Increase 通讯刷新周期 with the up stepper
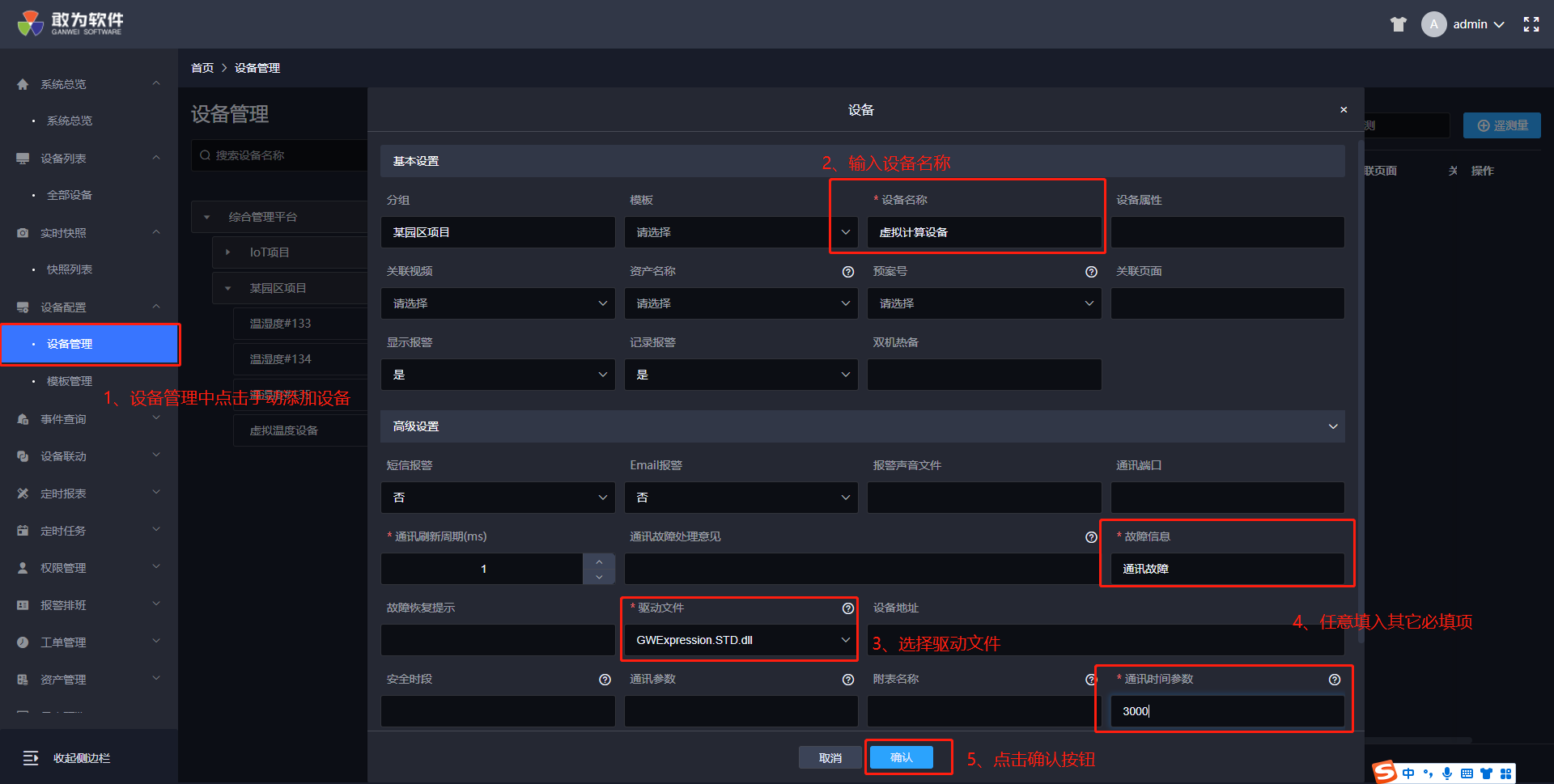Screen dimensions: 1554x784 [599, 562]
